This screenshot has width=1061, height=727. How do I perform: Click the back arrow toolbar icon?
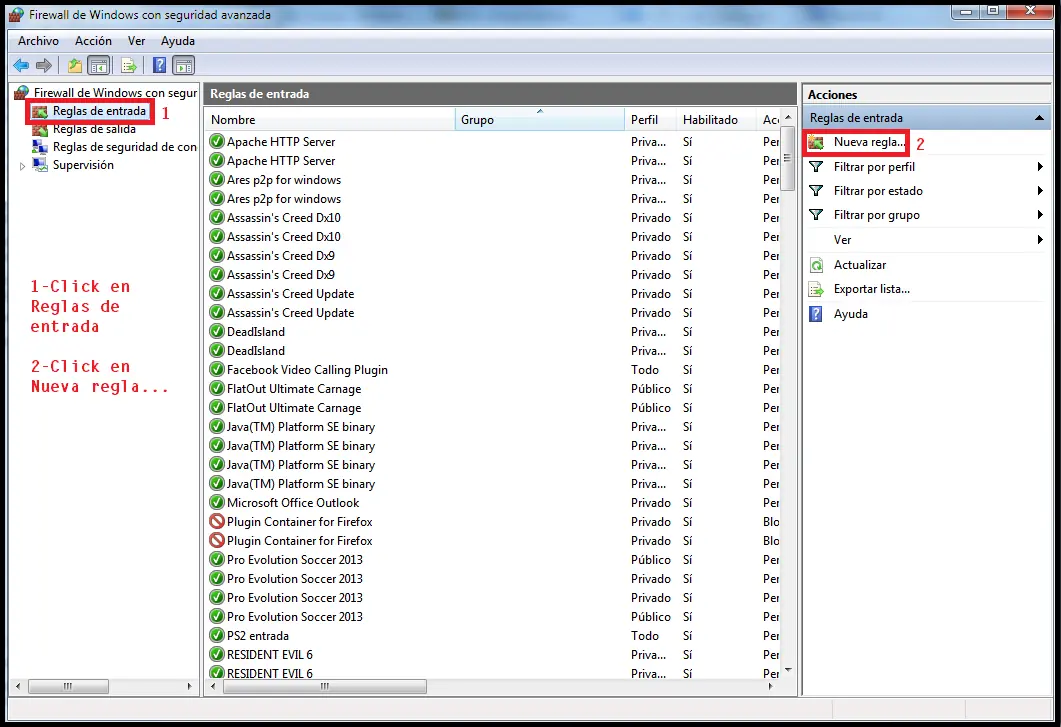click(x=21, y=66)
